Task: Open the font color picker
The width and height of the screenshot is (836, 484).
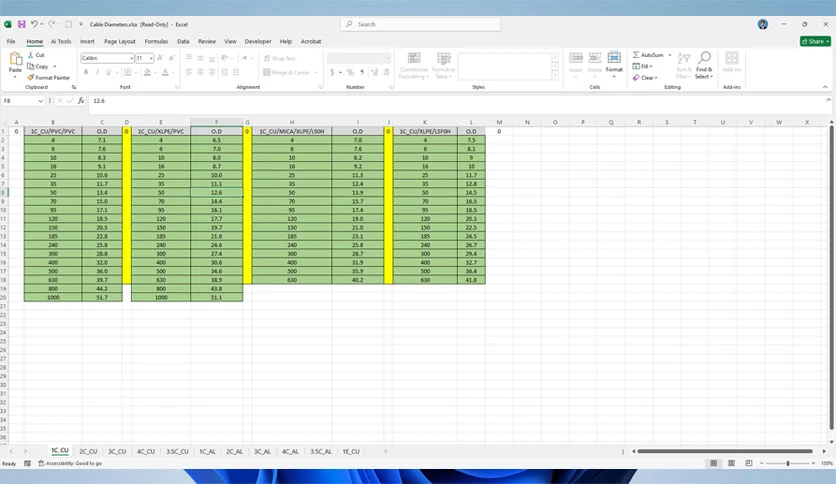Action: pyautogui.click(x=165, y=72)
